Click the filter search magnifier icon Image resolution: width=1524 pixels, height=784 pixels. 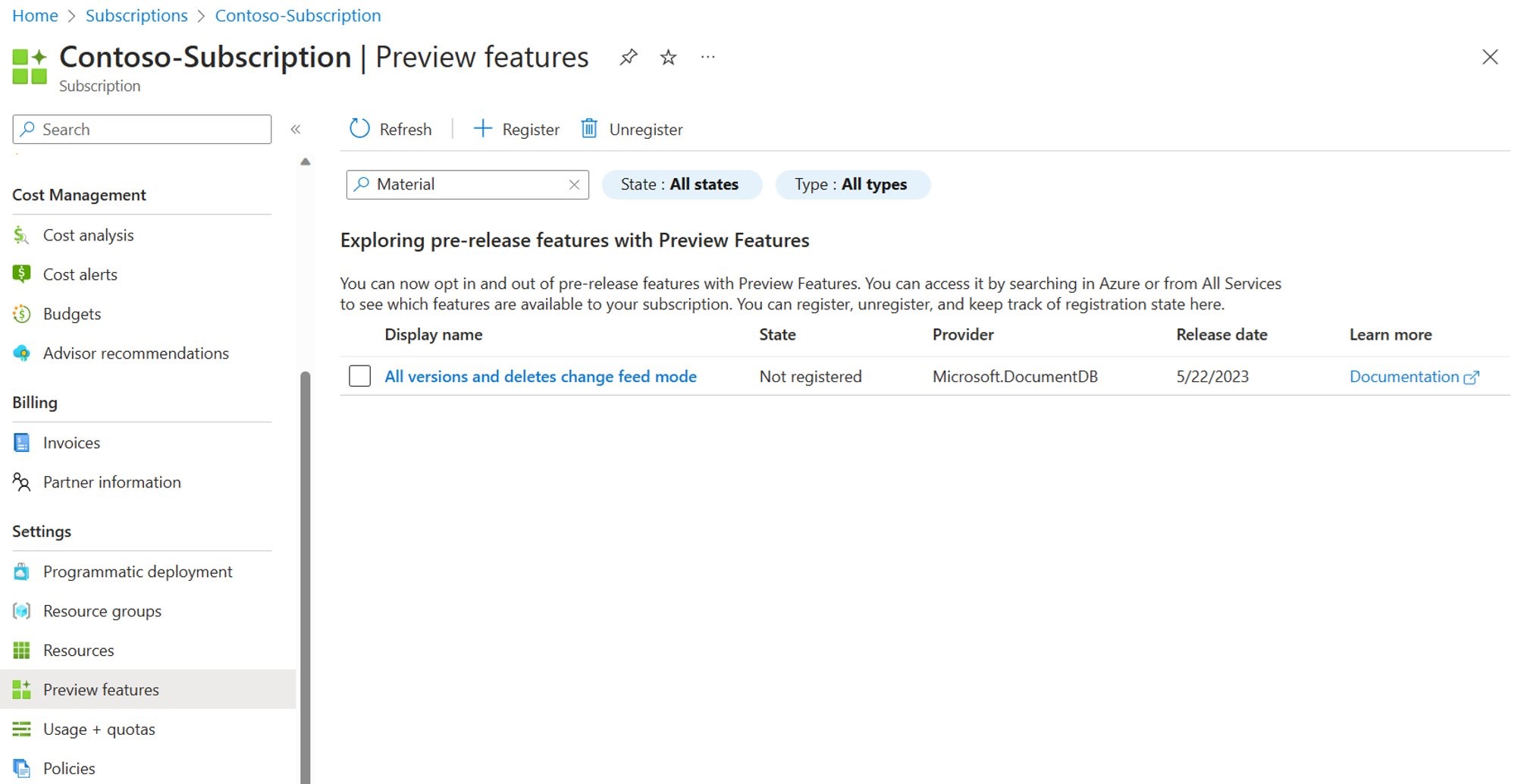point(362,184)
